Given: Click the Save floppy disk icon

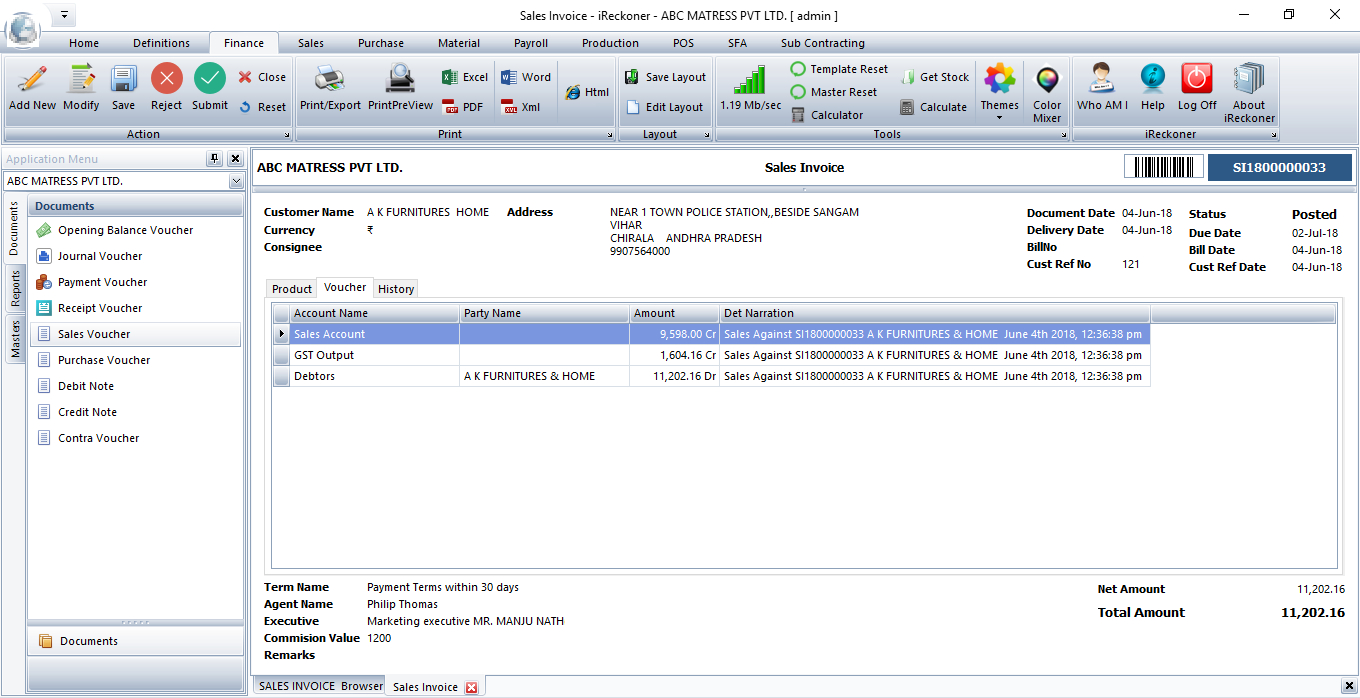Looking at the screenshot, I should [x=123, y=80].
